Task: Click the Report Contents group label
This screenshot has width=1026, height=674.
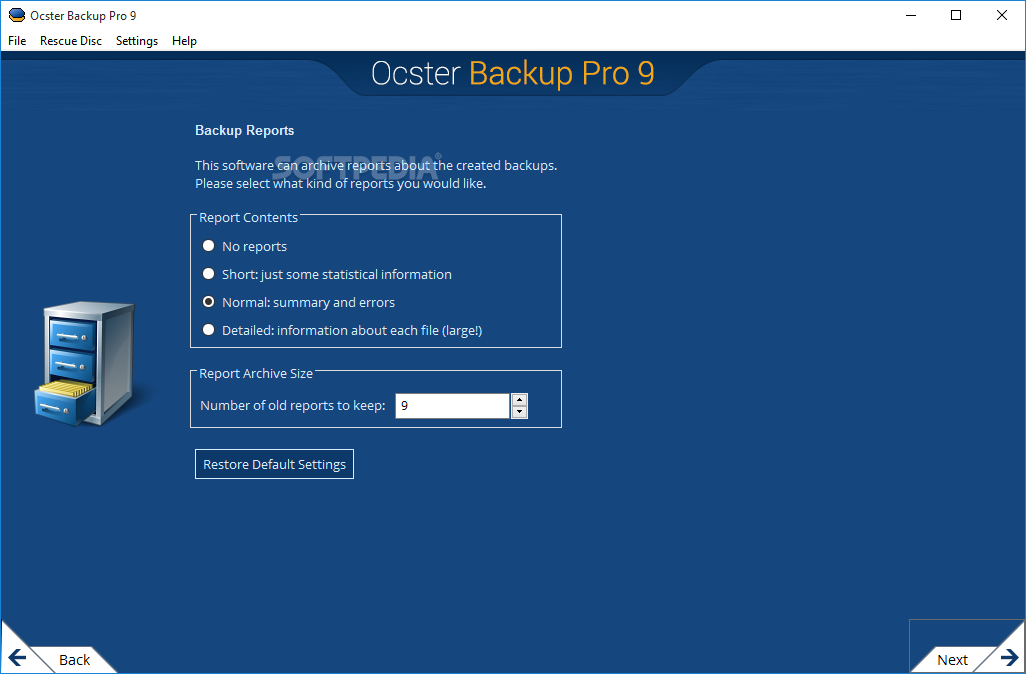Action: tap(248, 217)
